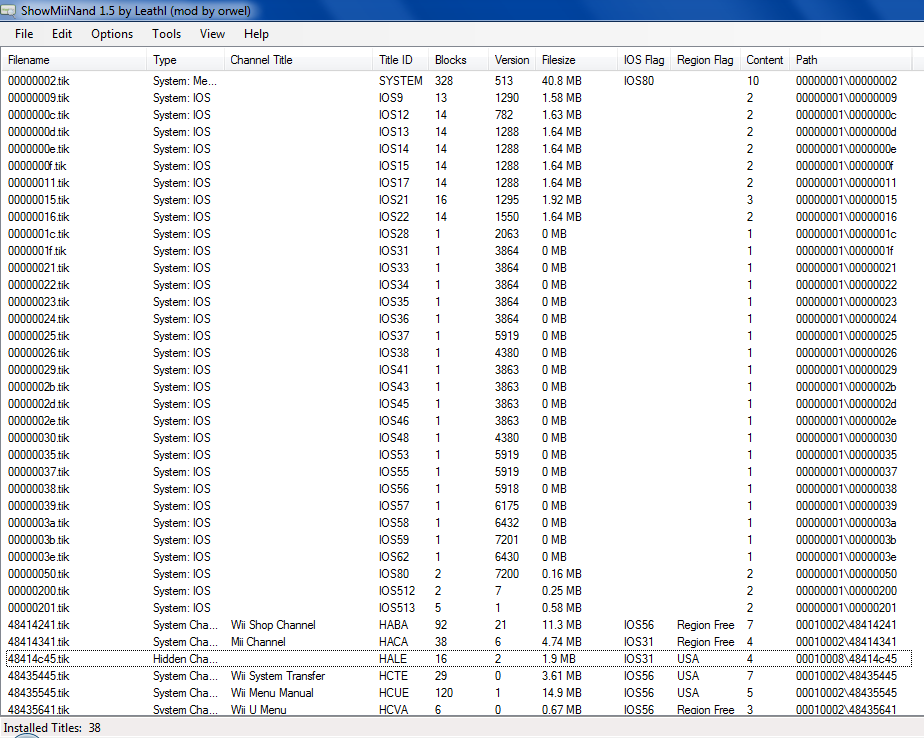The image size is (924, 738).
Task: Select the Mii Channel title entry
Action: tap(258, 642)
